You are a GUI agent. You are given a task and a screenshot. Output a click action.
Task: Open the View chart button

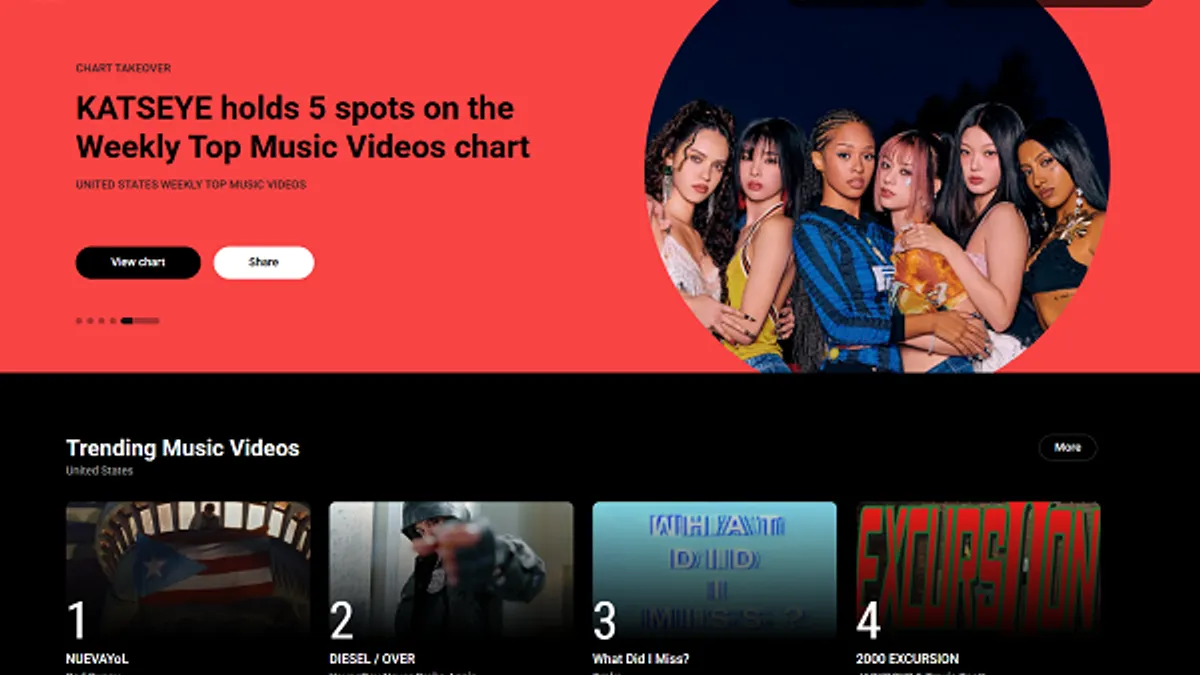point(138,262)
